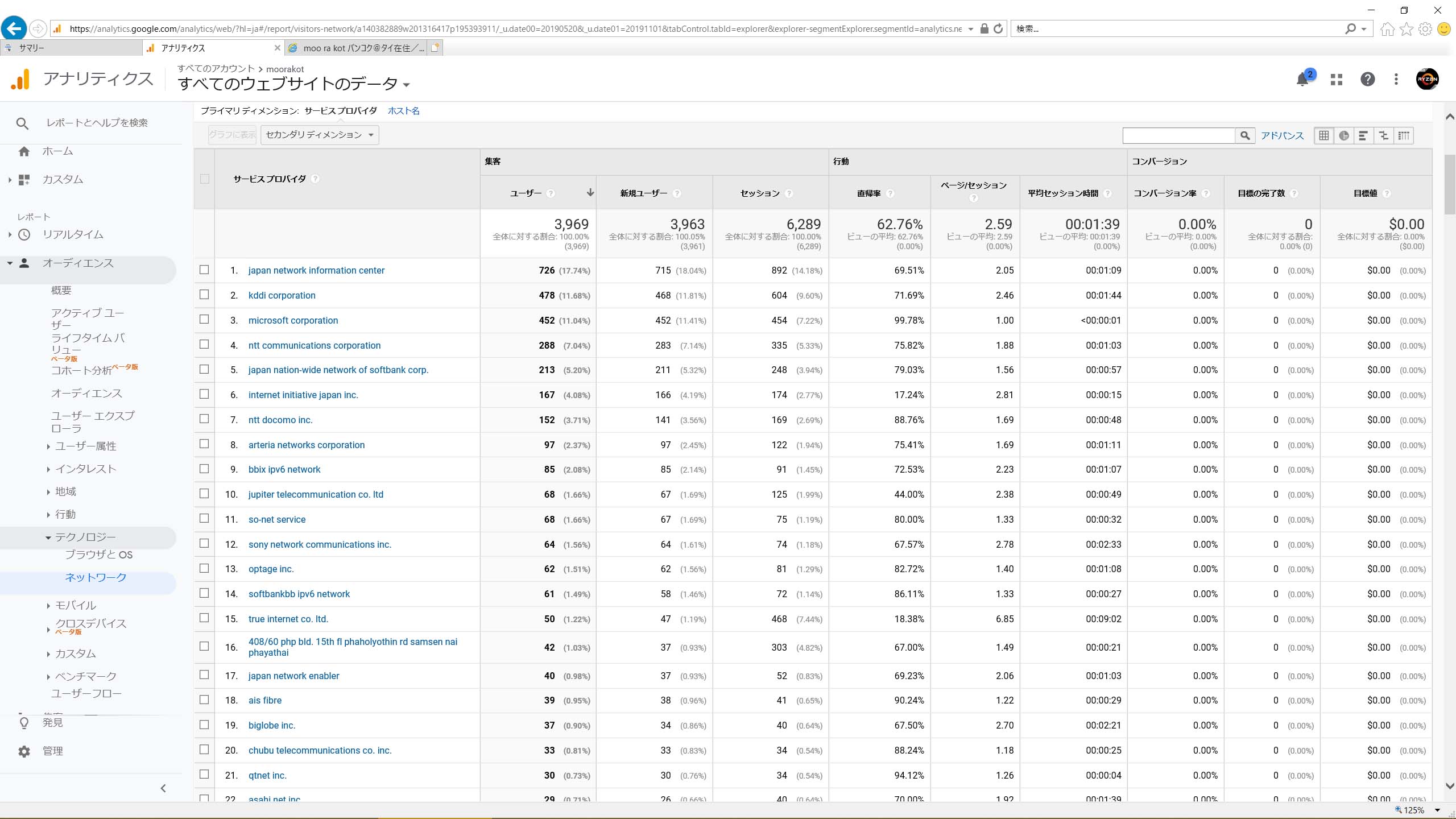Open the コホート分析 report
This screenshot has width=1456, height=819.
[81, 371]
